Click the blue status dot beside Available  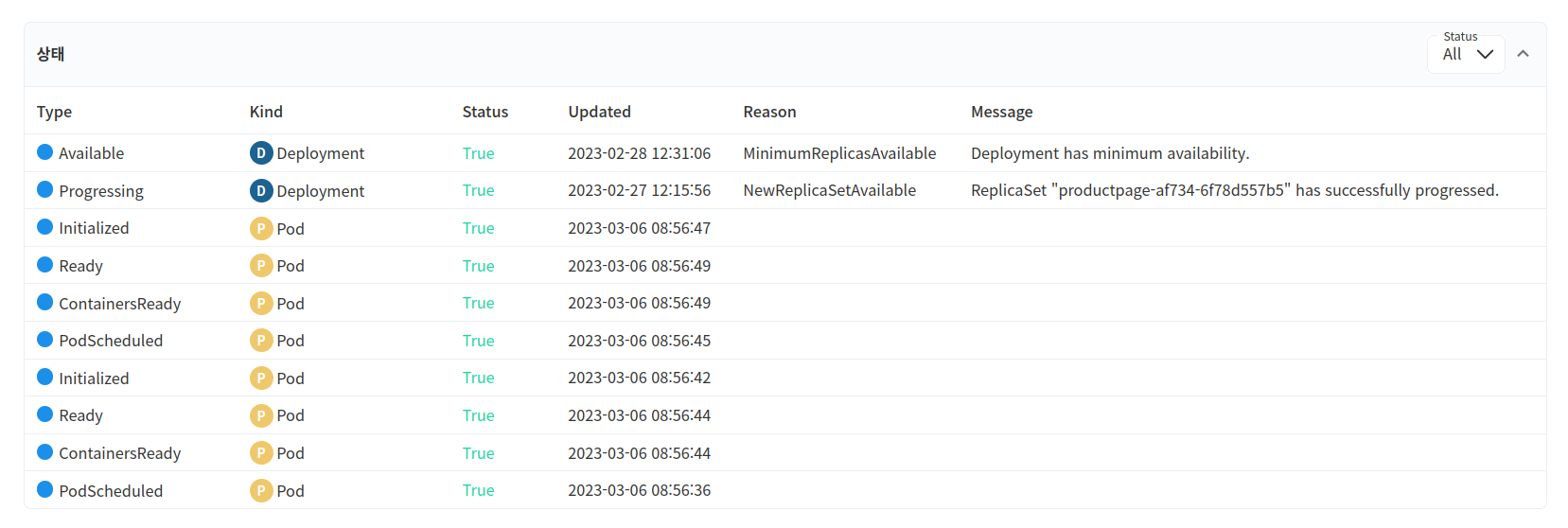(x=44, y=151)
